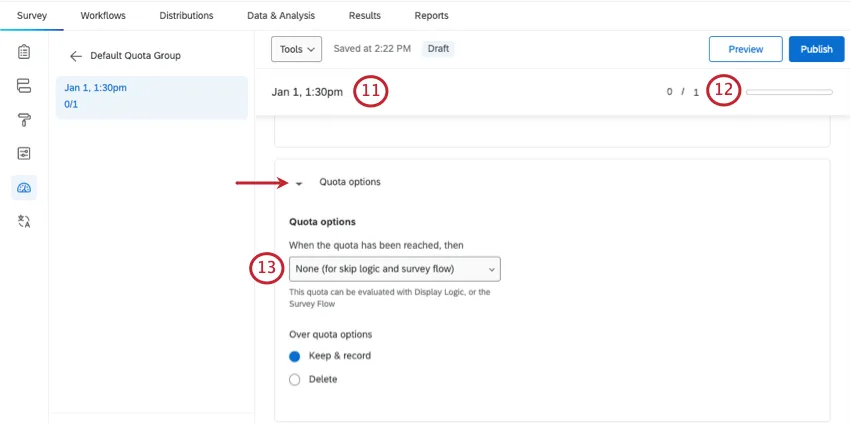Image resolution: width=850 pixels, height=424 pixels.
Task: Click the Preview button
Action: (x=745, y=49)
